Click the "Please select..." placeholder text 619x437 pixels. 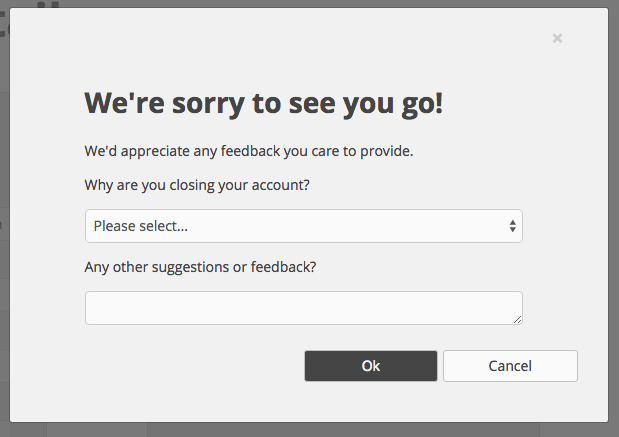141,226
